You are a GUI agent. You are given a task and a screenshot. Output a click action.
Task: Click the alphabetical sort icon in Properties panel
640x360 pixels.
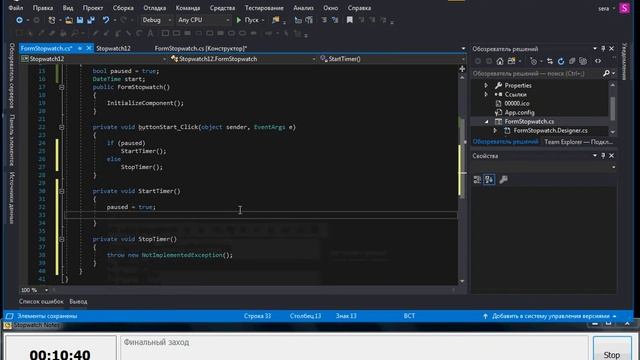(x=489, y=180)
